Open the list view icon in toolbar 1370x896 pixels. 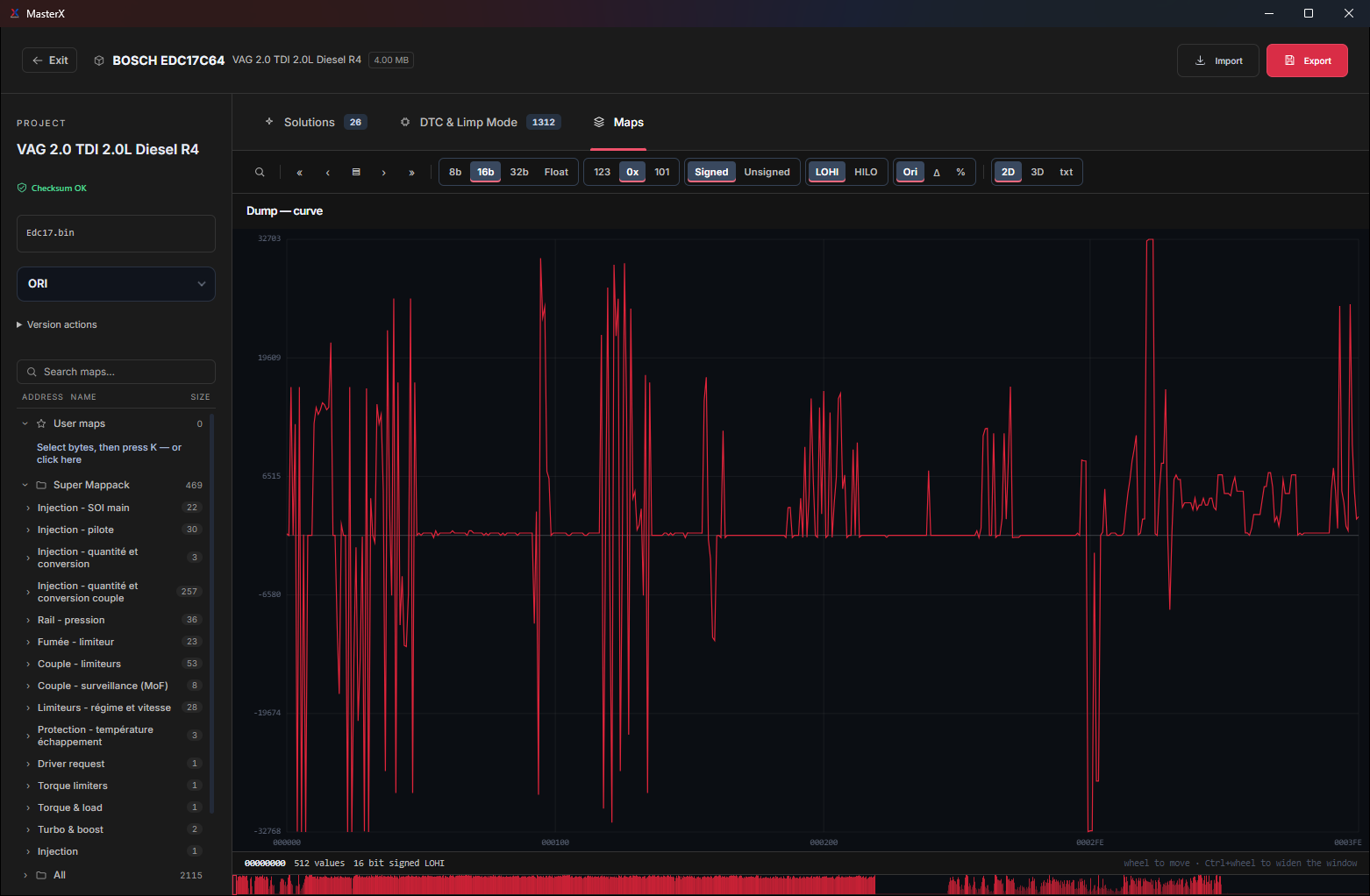pos(356,172)
